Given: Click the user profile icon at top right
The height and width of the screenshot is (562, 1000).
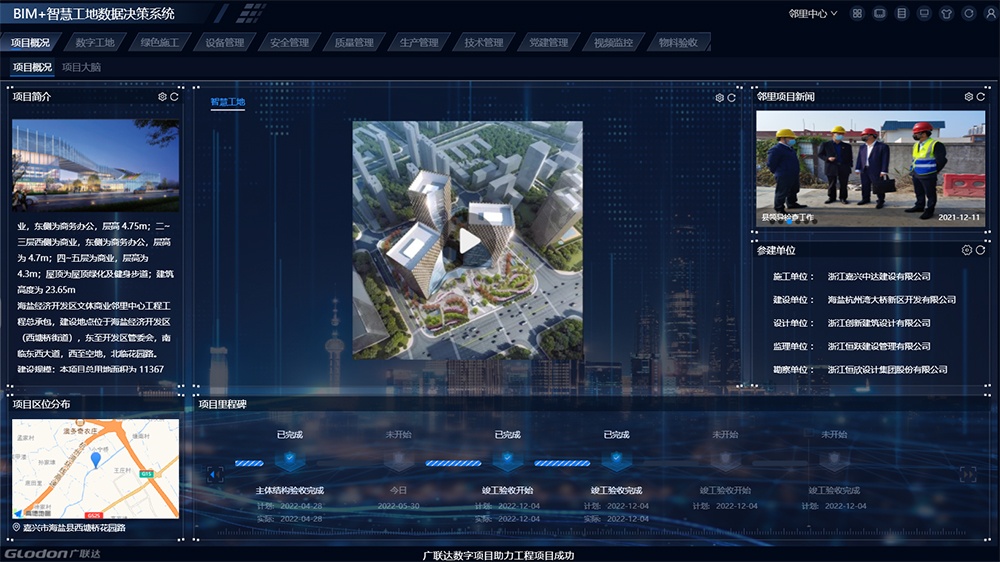Looking at the screenshot, I should (x=990, y=14).
